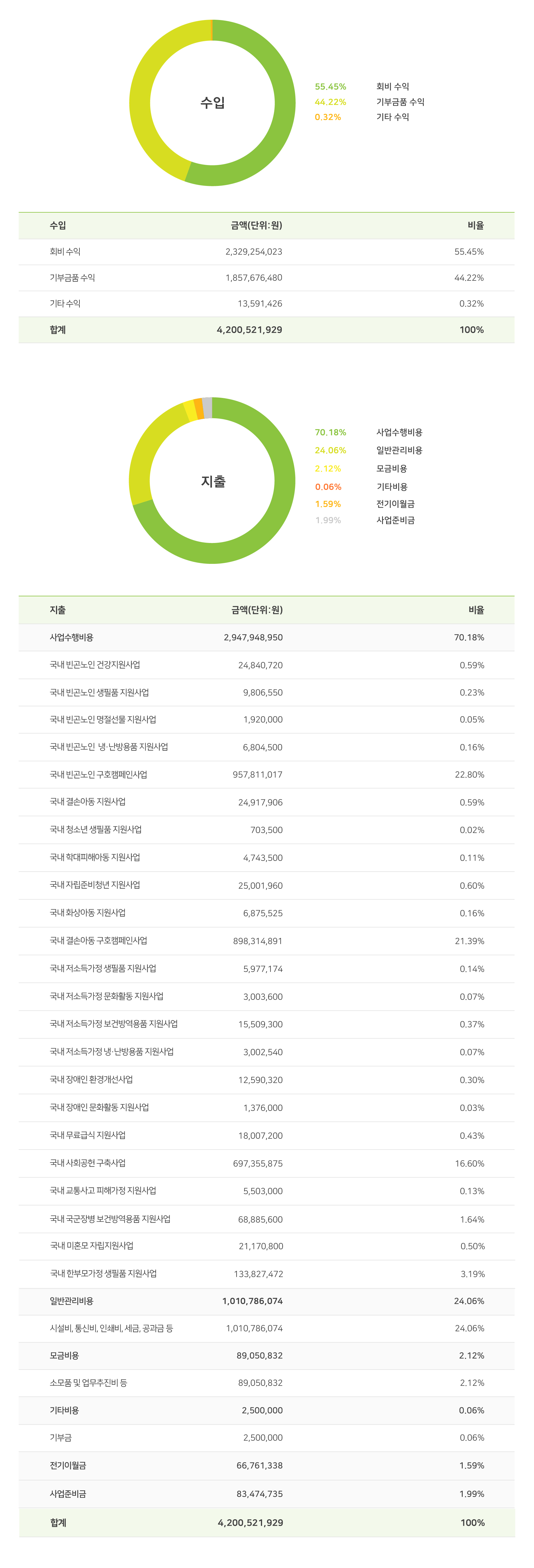Click the 비율 header of the 지출 table
Screen dimensions: 534x1568
(476, 610)
